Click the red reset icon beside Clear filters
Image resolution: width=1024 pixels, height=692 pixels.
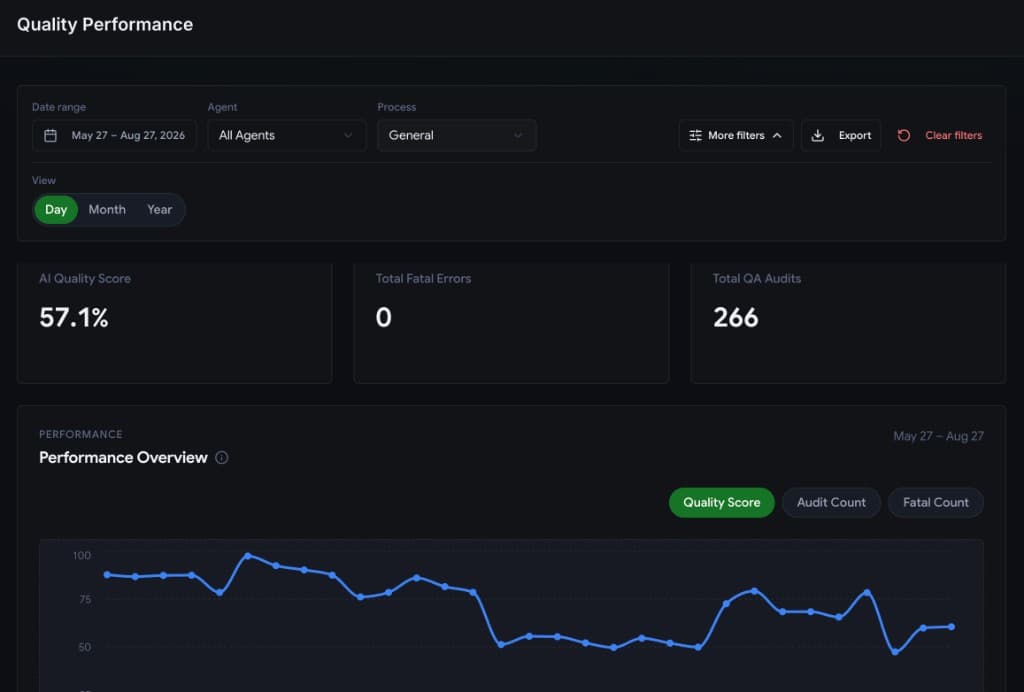point(904,135)
